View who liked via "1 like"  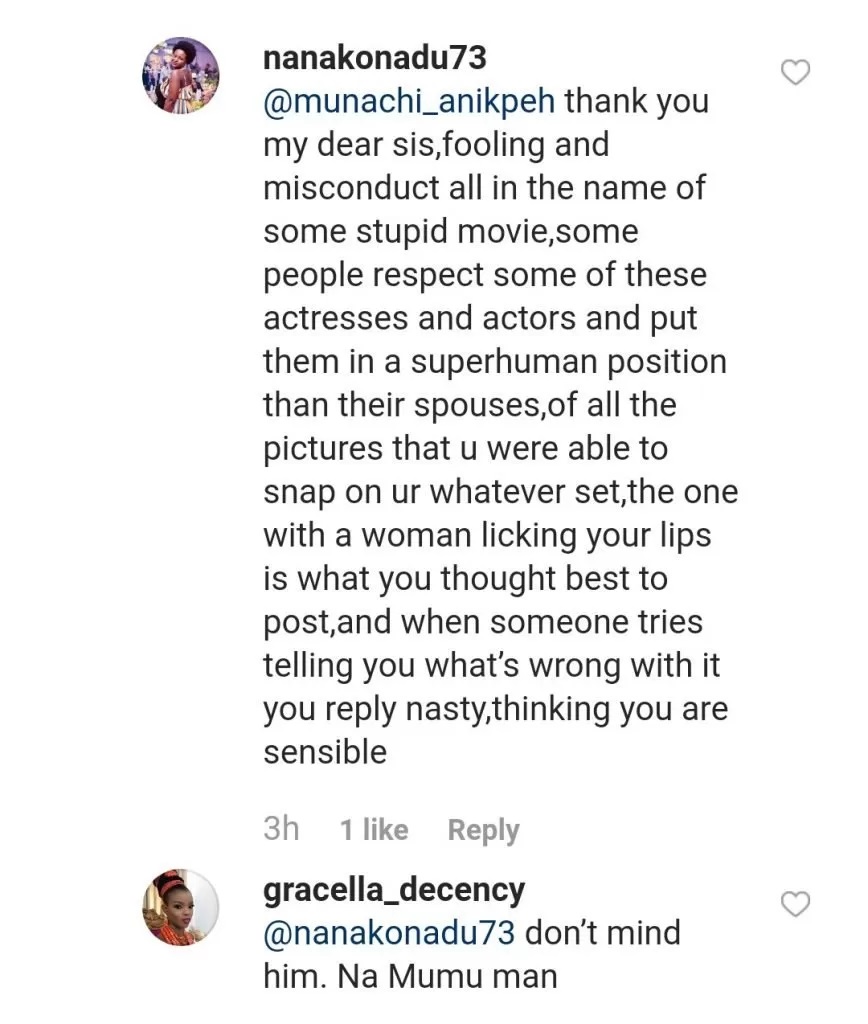pos(374,830)
